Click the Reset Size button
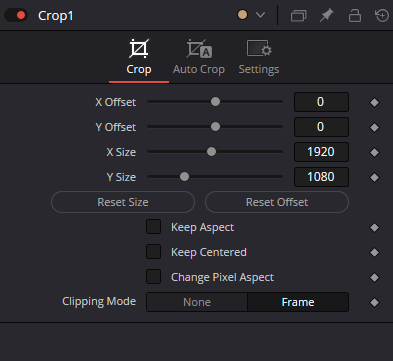393x361 pixels. (123, 202)
